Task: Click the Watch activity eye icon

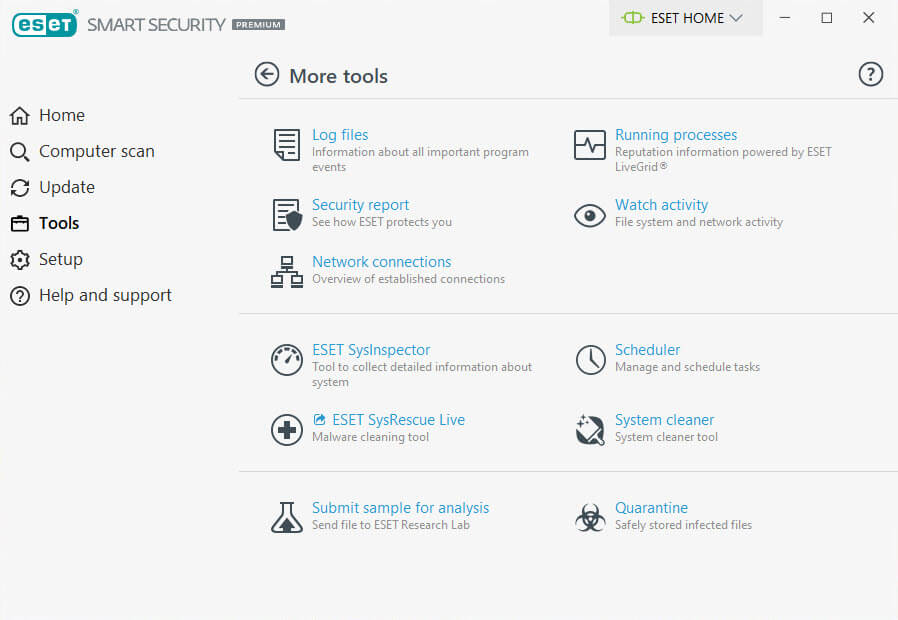Action: 590,215
